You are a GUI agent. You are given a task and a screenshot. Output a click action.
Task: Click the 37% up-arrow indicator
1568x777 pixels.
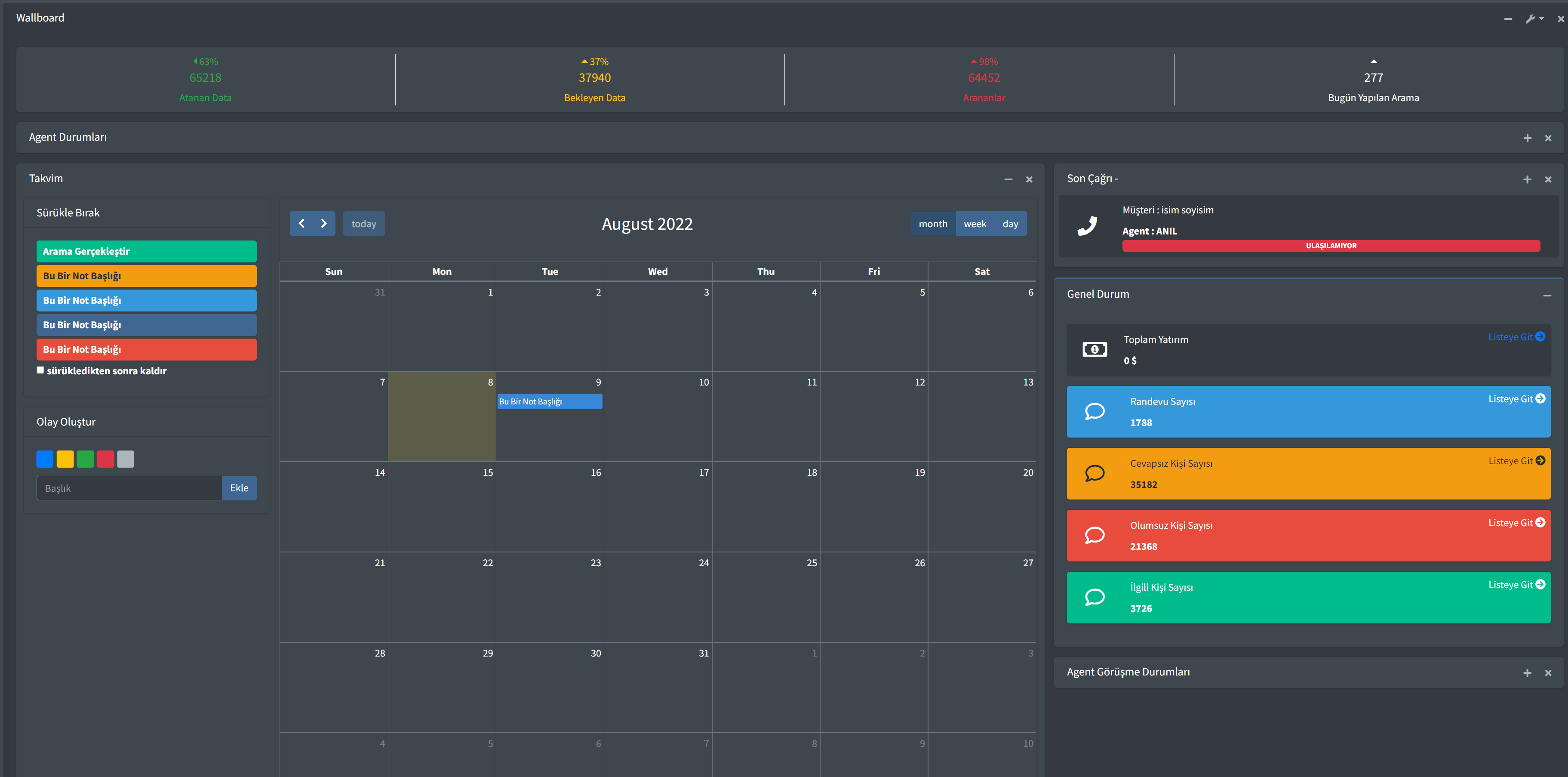[x=595, y=62]
